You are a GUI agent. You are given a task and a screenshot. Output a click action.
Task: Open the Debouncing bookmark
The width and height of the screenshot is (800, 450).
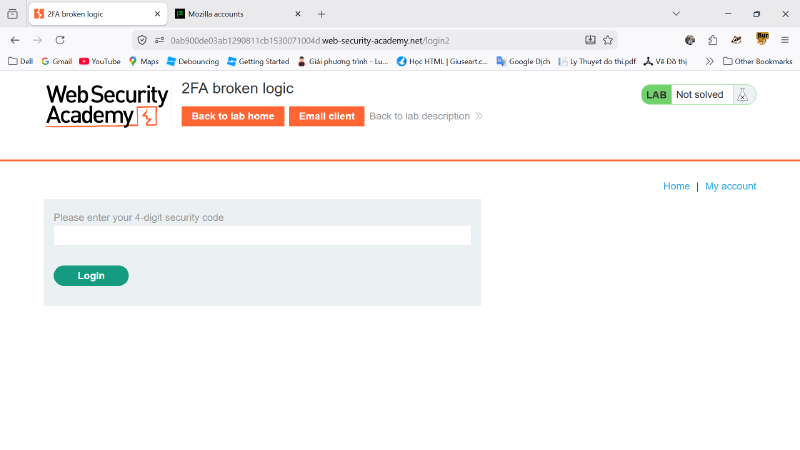tap(193, 61)
